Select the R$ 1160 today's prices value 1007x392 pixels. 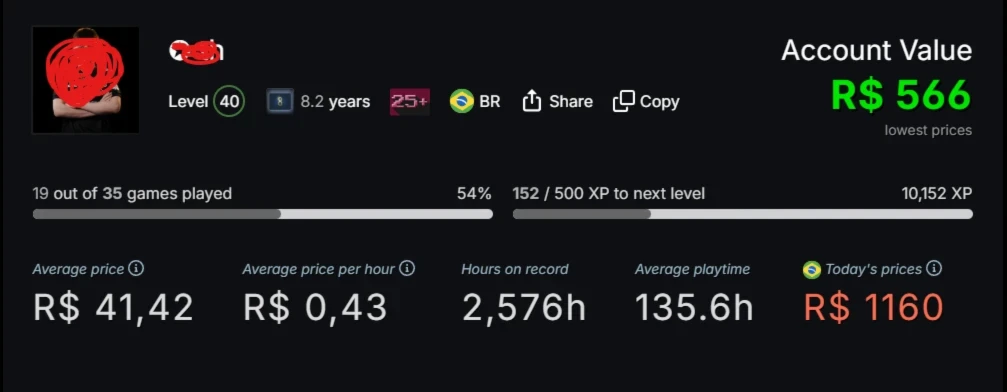point(873,307)
